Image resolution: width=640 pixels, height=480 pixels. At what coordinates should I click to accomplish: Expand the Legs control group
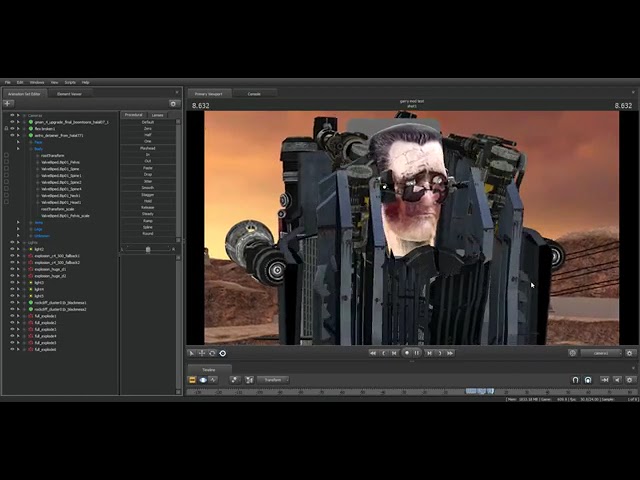point(18,229)
